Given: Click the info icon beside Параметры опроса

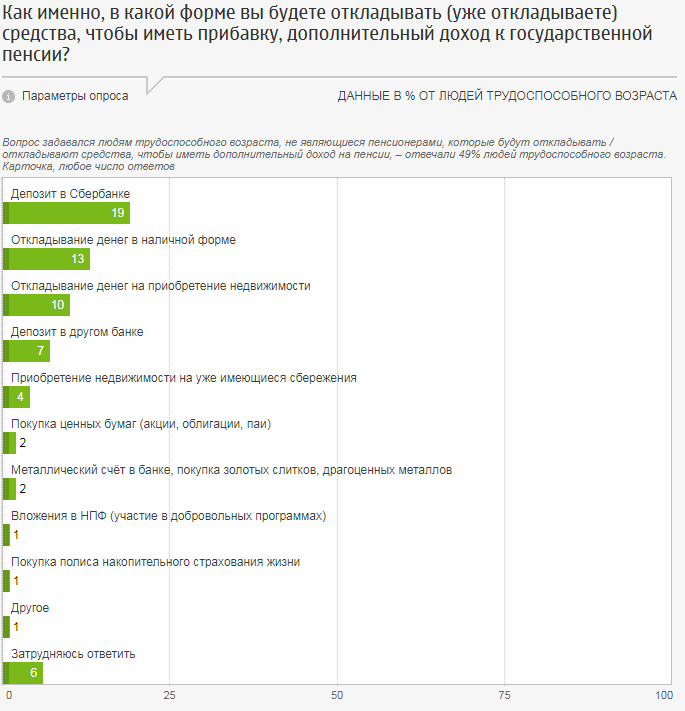Looking at the screenshot, I should 9,97.
